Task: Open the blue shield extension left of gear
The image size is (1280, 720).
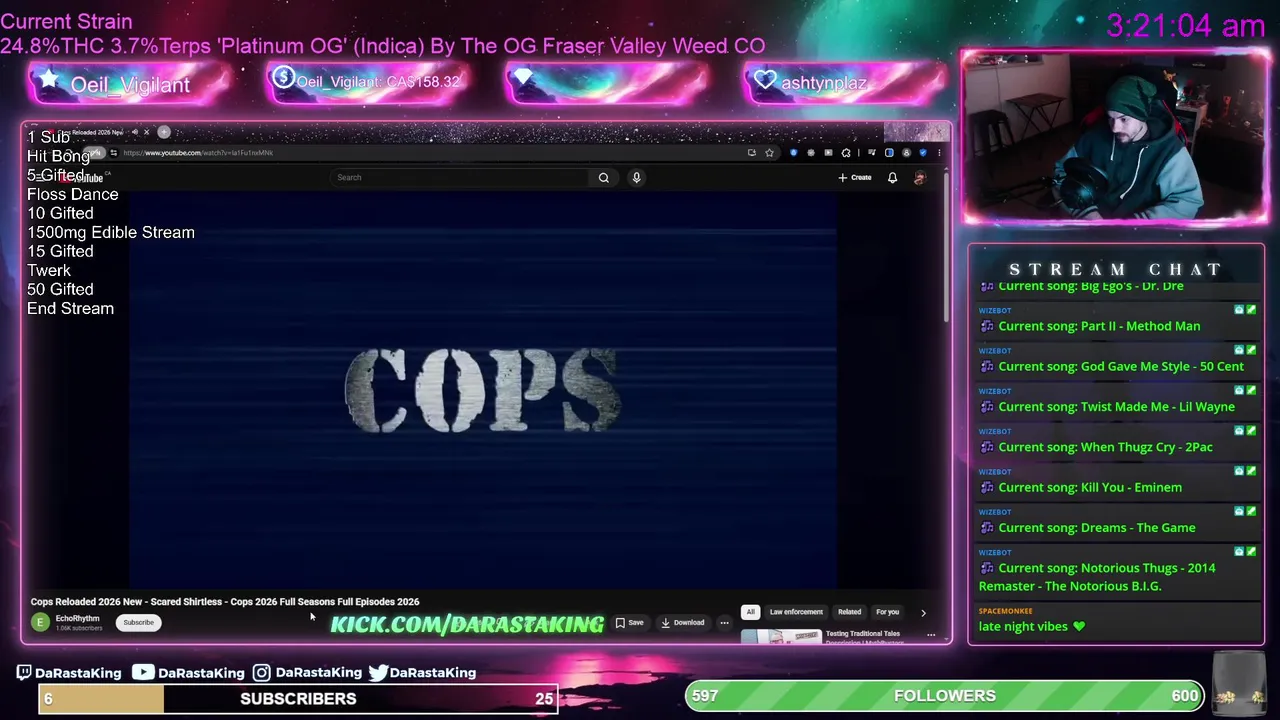Action: pyautogui.click(x=794, y=153)
